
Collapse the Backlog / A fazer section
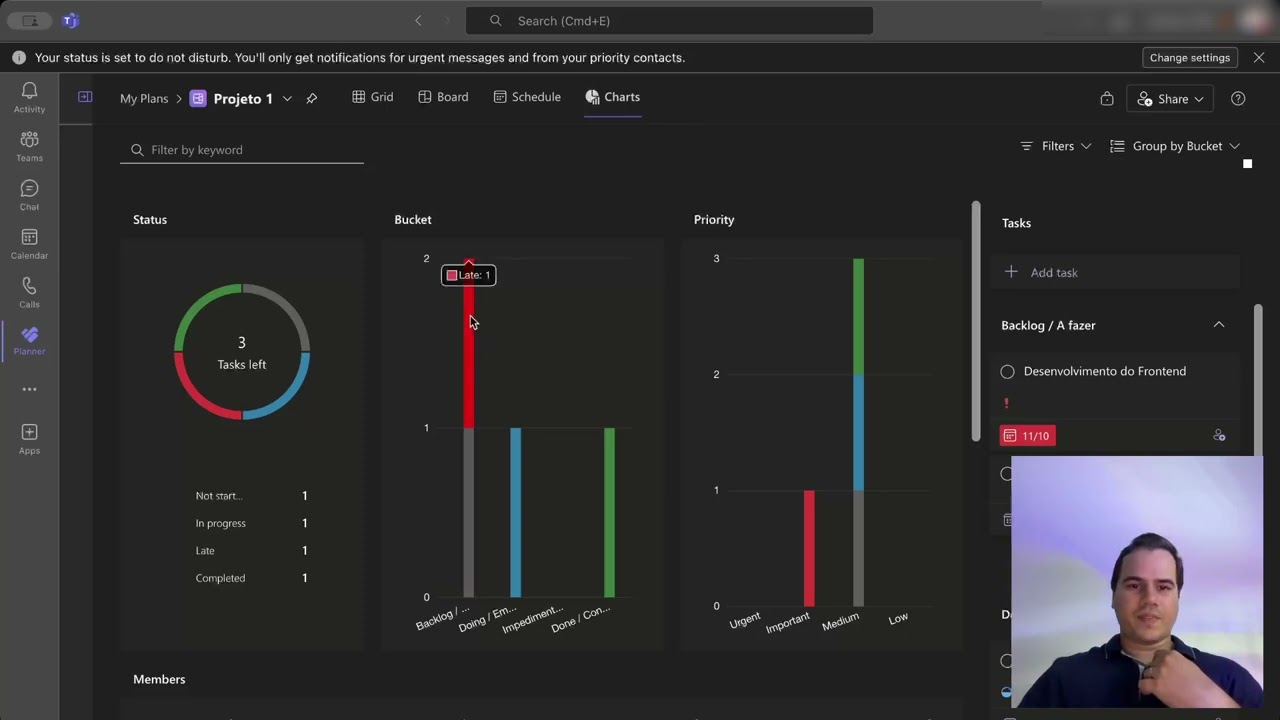coord(1219,325)
